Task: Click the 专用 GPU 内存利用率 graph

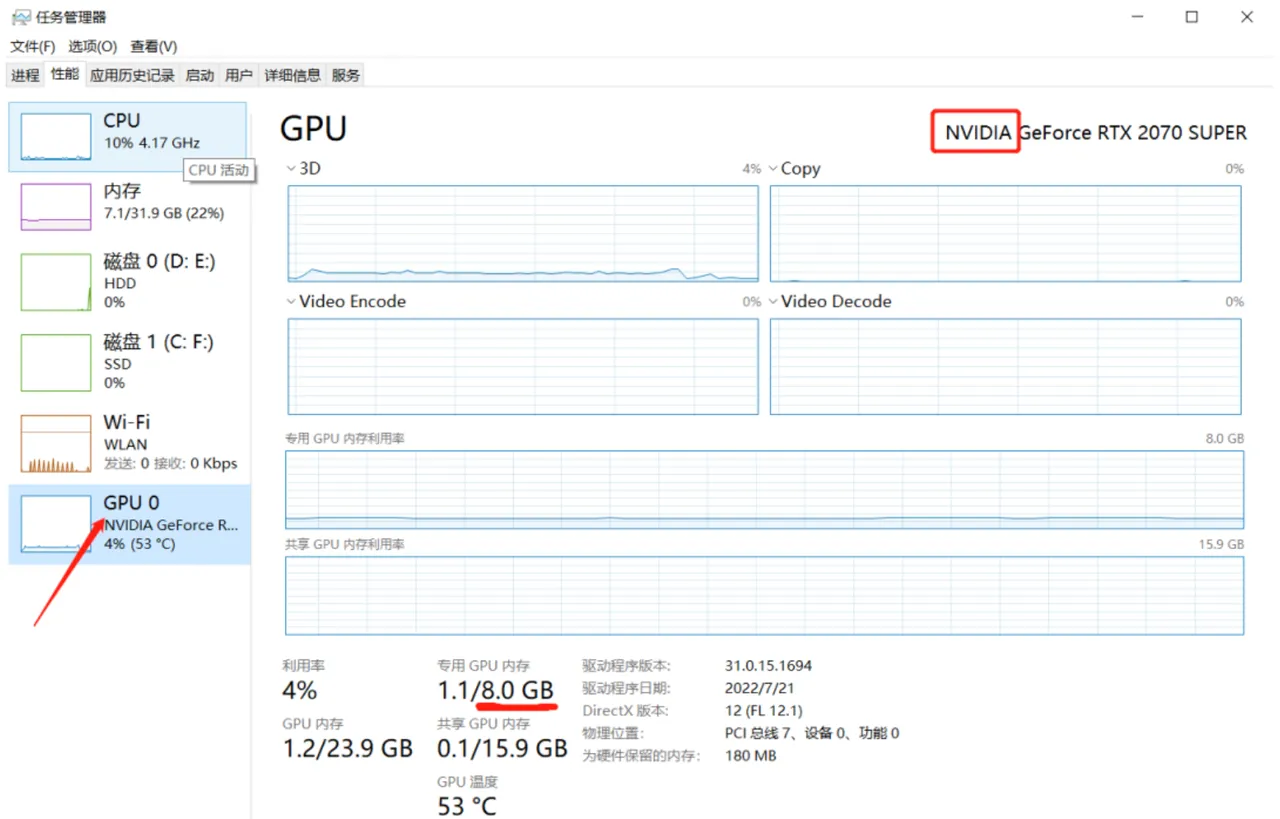Action: 764,489
